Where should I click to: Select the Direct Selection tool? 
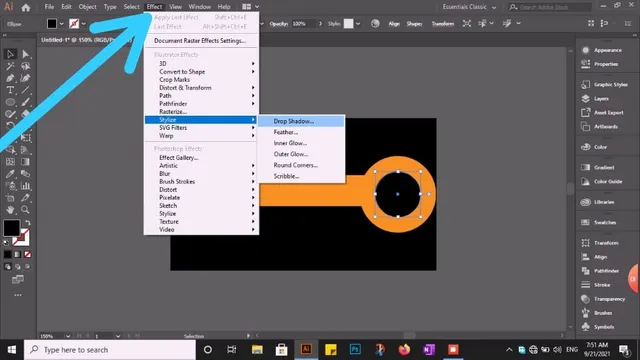tap(25, 54)
